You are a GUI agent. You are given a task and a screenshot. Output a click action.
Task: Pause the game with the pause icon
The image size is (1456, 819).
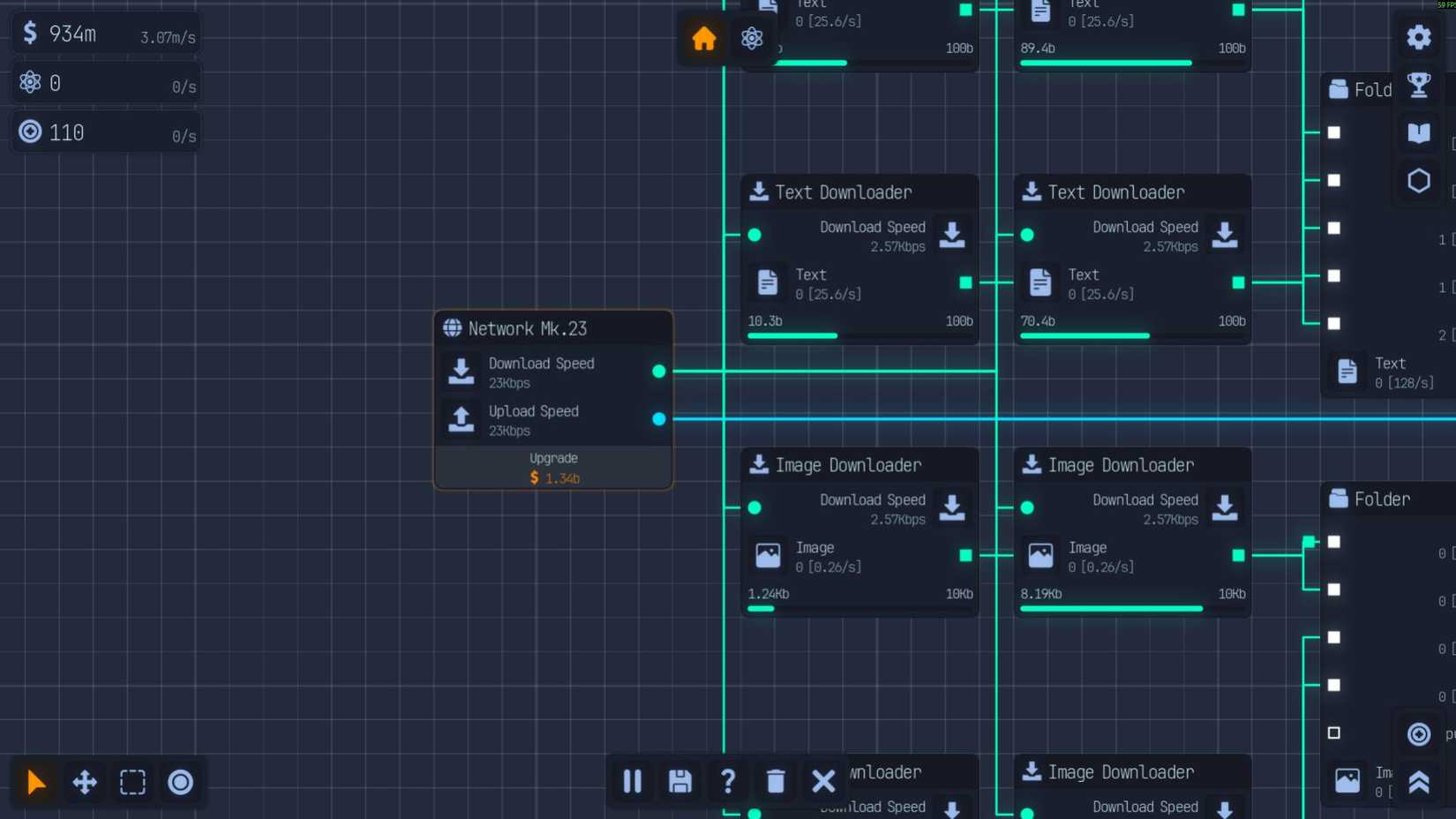(632, 782)
